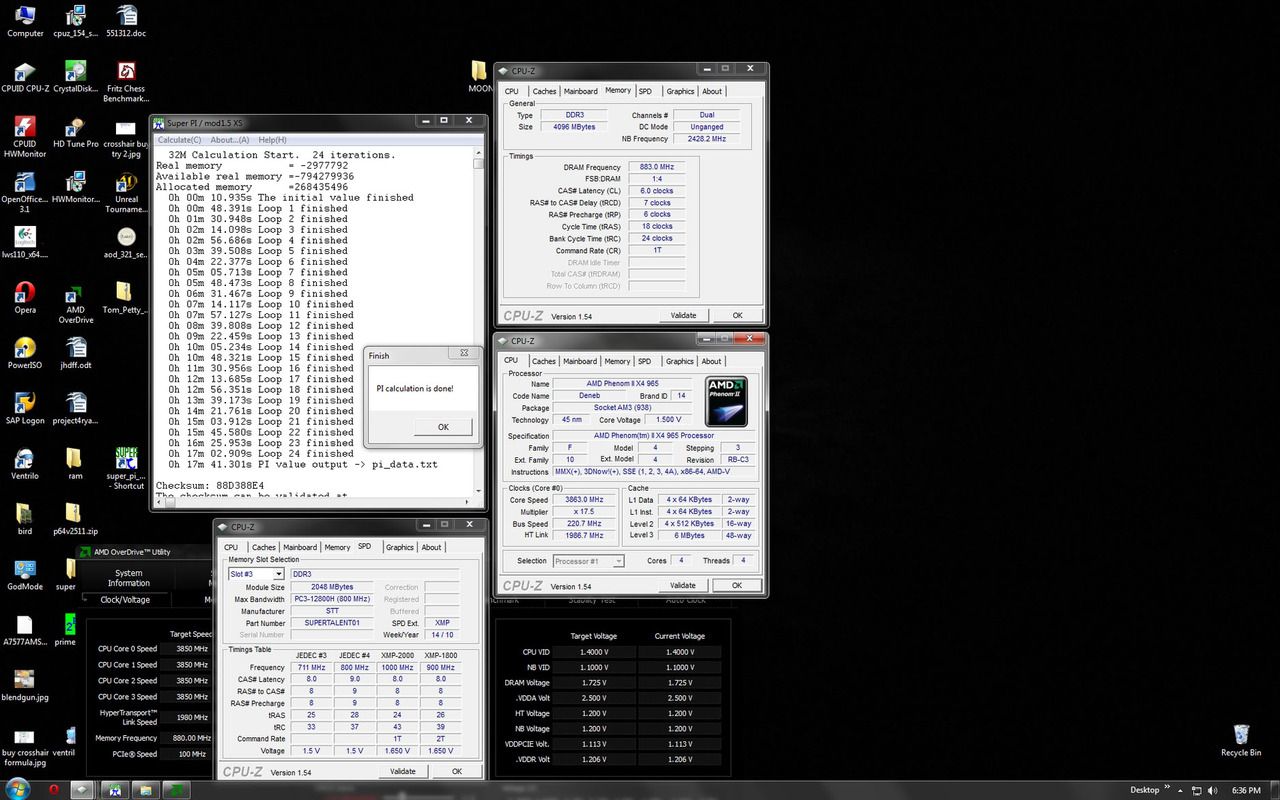Launch CPUID HWMonitor desktop icon

pyautogui.click(x=25, y=137)
